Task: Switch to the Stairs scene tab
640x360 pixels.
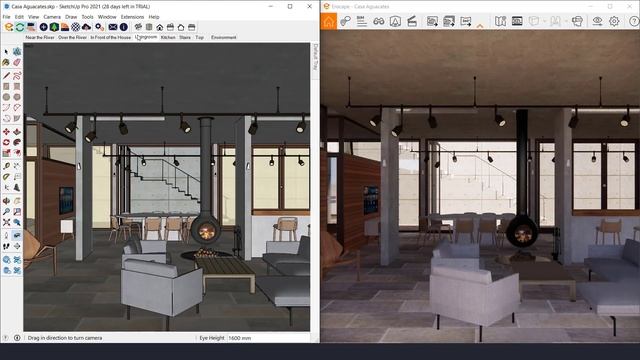Action: click(x=185, y=37)
